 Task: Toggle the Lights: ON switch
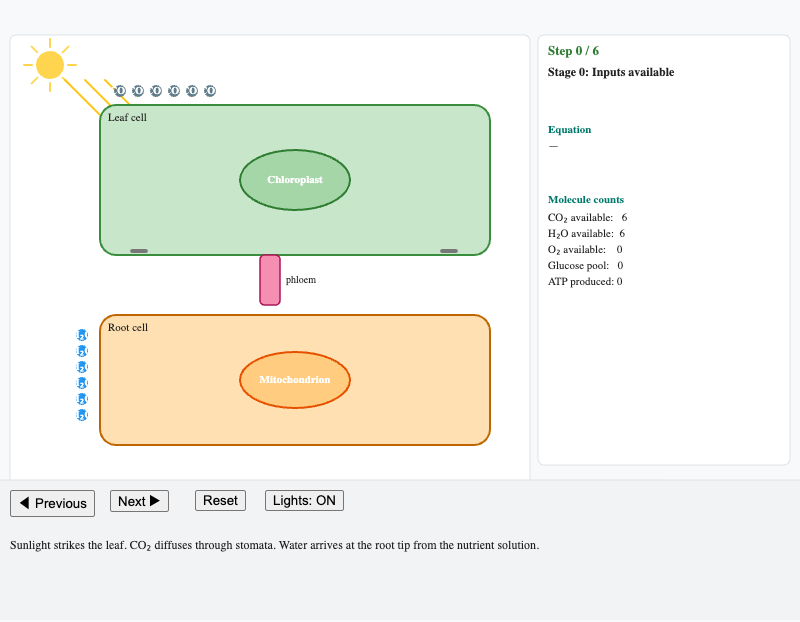point(304,501)
